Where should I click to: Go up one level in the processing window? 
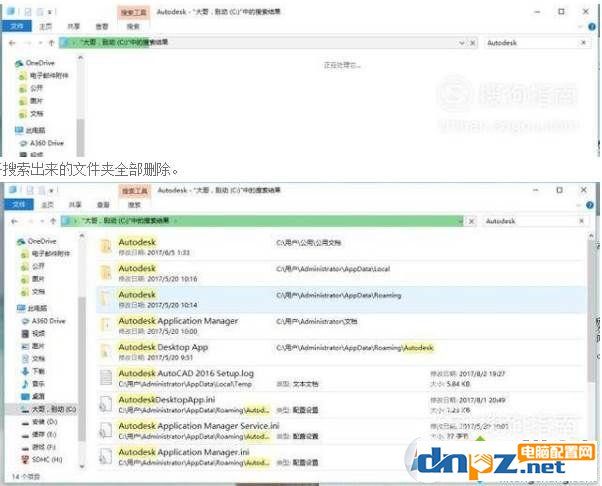coord(51,43)
